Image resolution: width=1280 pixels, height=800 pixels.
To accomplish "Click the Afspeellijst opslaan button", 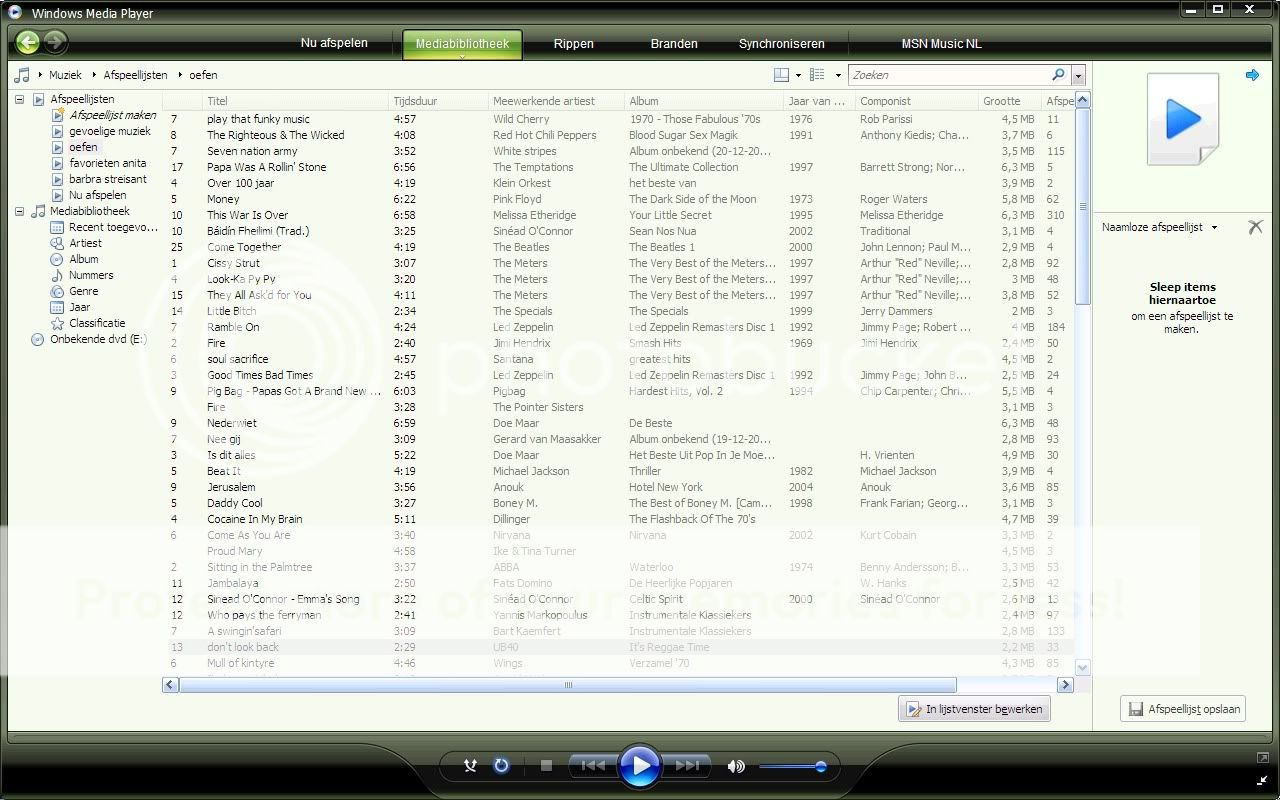I will click(x=1183, y=709).
